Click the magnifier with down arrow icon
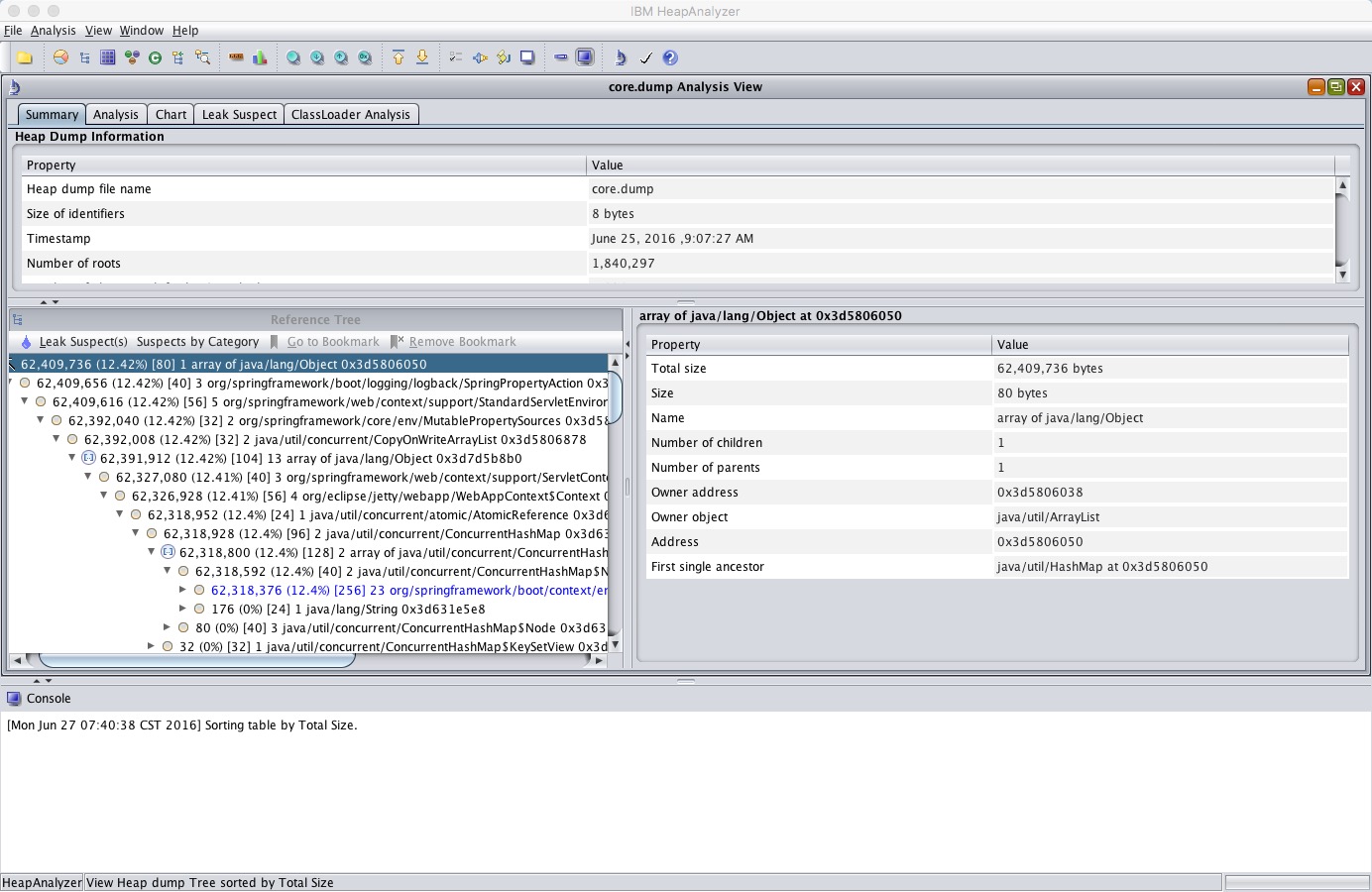Image resolution: width=1372 pixels, height=892 pixels. [x=317, y=57]
